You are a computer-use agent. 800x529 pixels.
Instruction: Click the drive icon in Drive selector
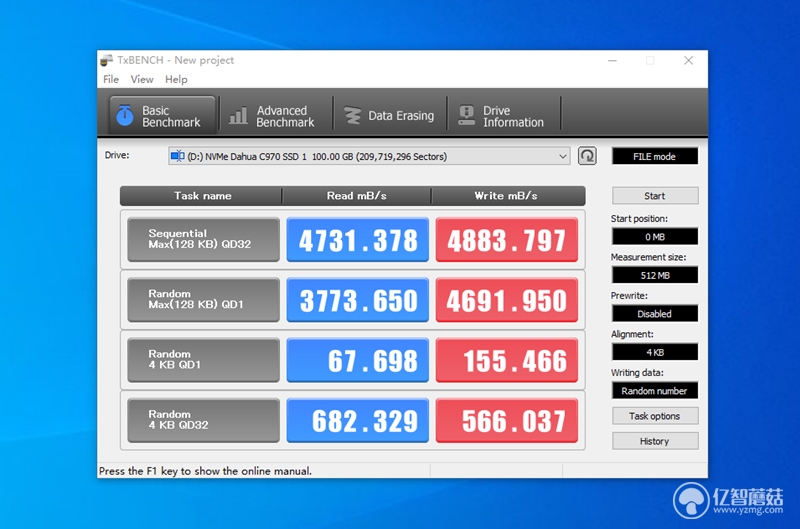(x=178, y=156)
